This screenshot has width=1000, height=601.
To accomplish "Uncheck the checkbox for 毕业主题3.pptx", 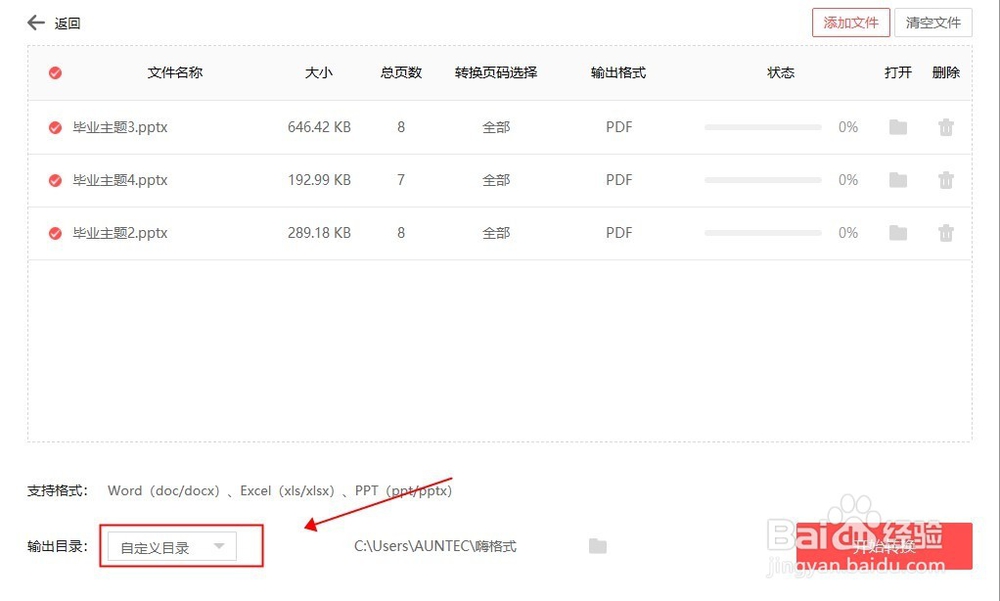I will click(54, 127).
